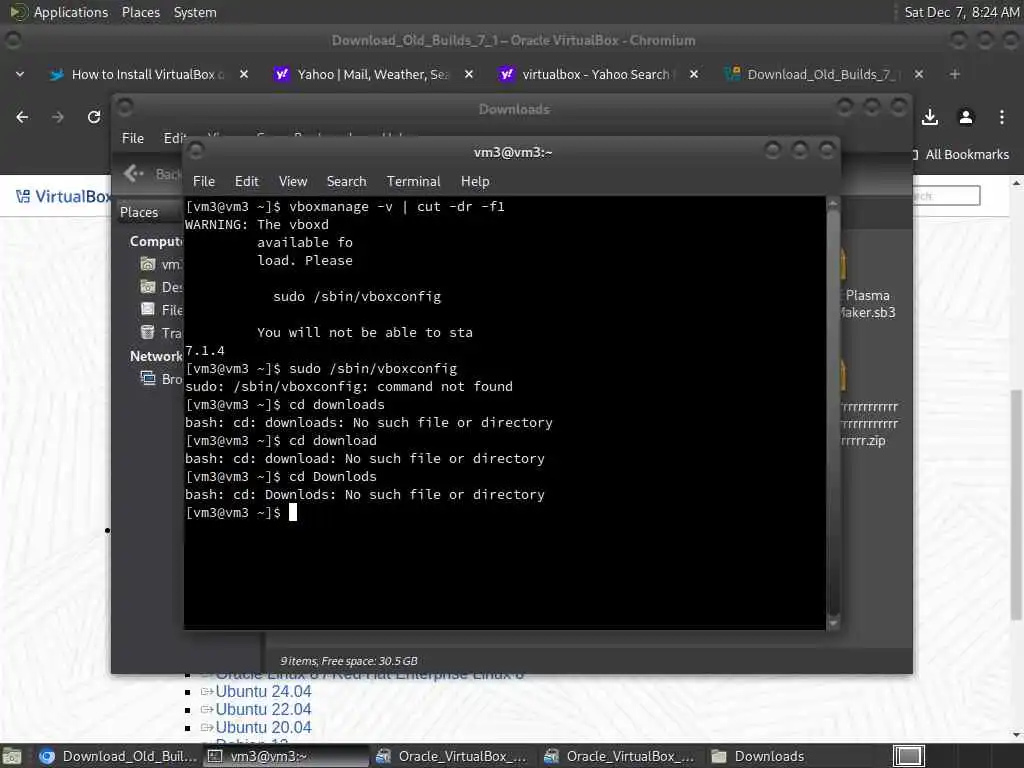Open the Places menu in top panel
1024x768 pixels.
coord(140,12)
